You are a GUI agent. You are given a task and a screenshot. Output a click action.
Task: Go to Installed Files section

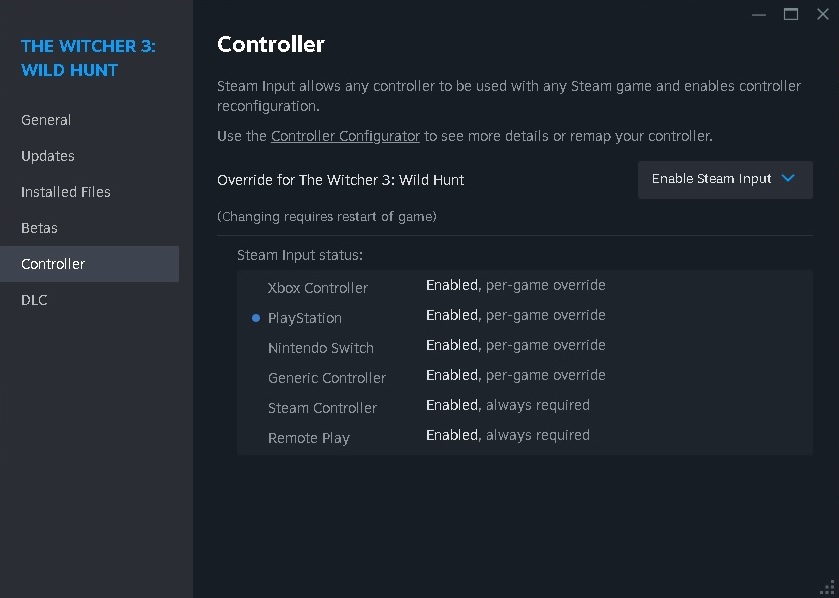pyautogui.click(x=66, y=192)
